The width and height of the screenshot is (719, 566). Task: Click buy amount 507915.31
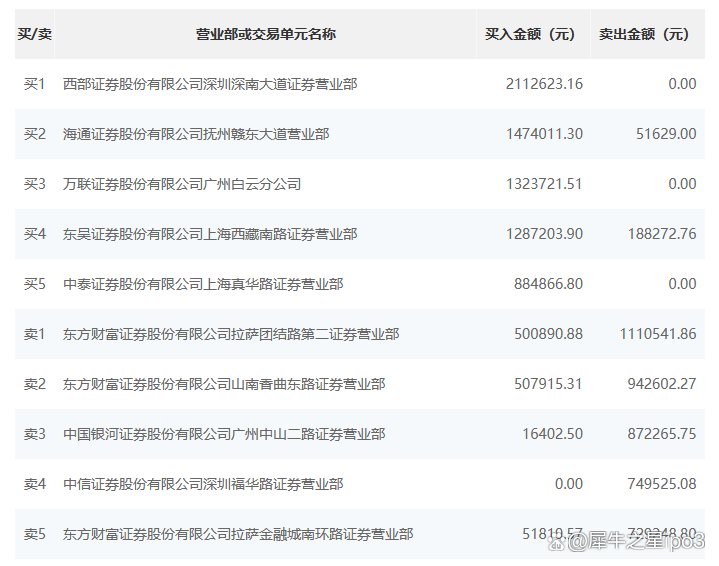point(548,384)
